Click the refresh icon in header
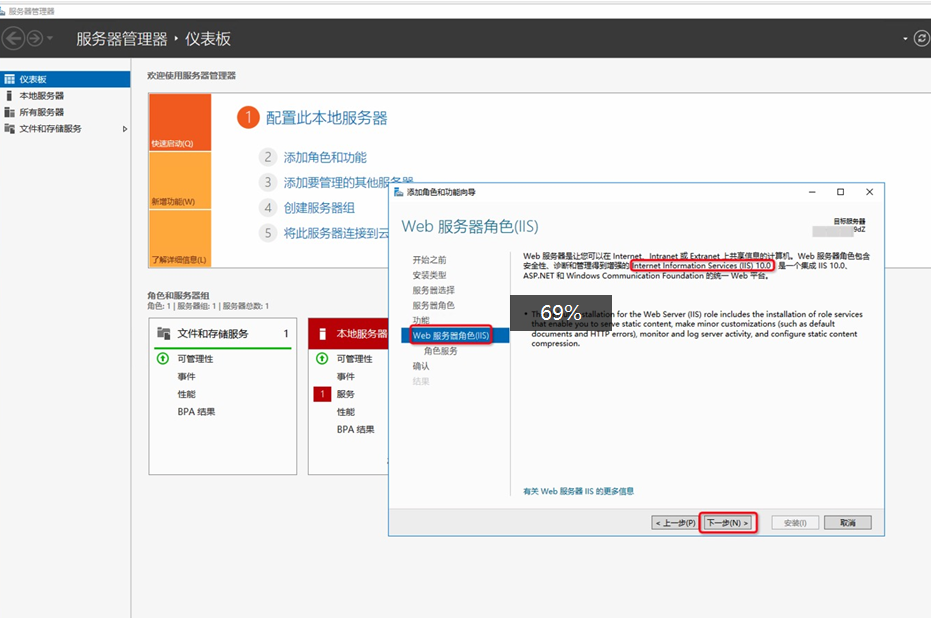The height and width of the screenshot is (618, 931). tap(921, 38)
